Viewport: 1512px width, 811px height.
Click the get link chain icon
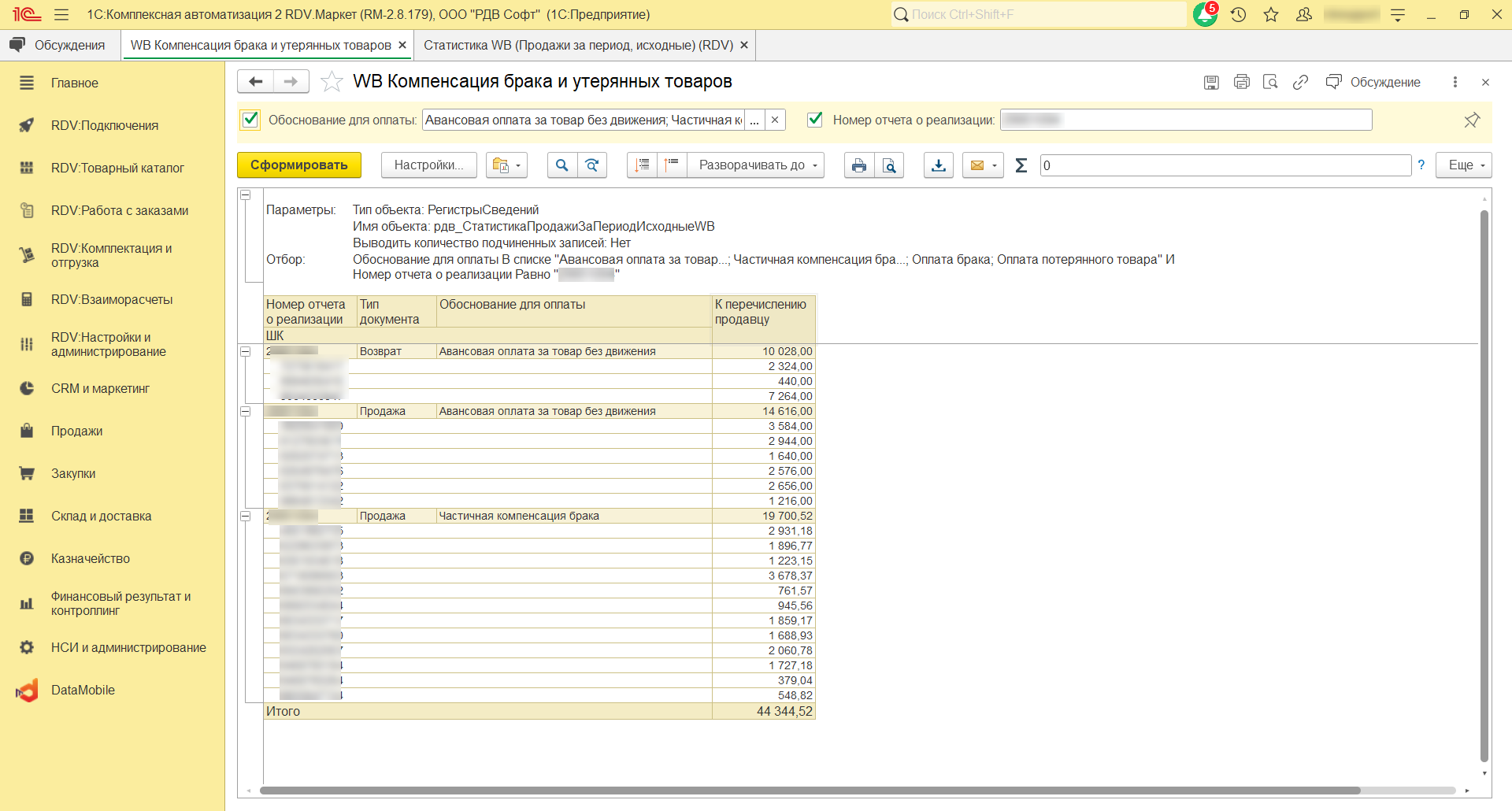pos(1300,82)
